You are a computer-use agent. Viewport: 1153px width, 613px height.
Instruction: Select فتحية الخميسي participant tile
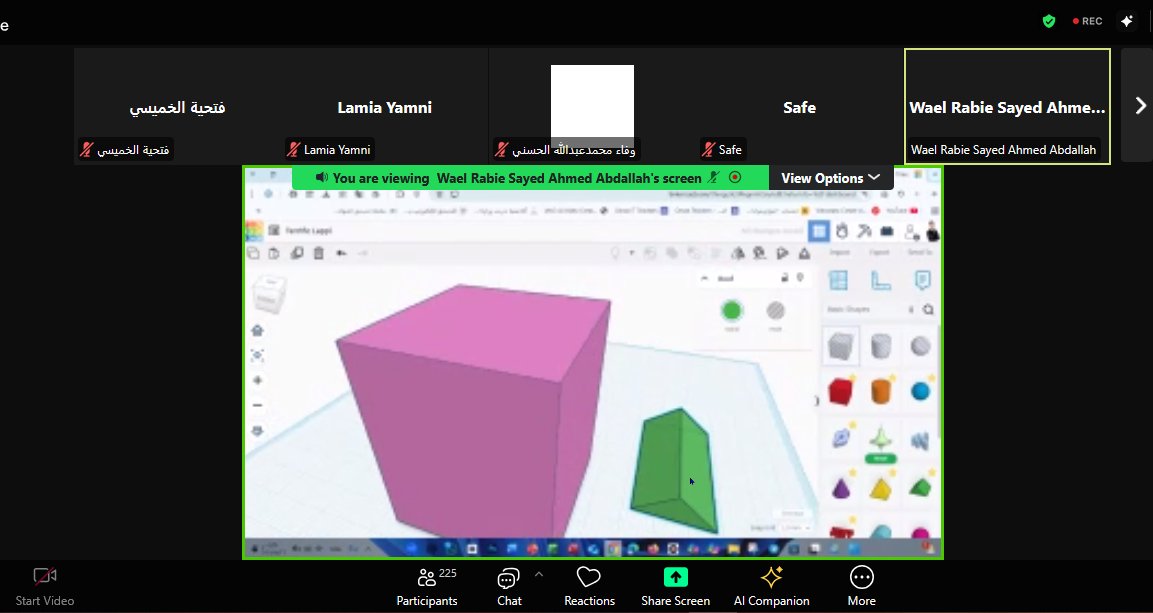click(177, 107)
